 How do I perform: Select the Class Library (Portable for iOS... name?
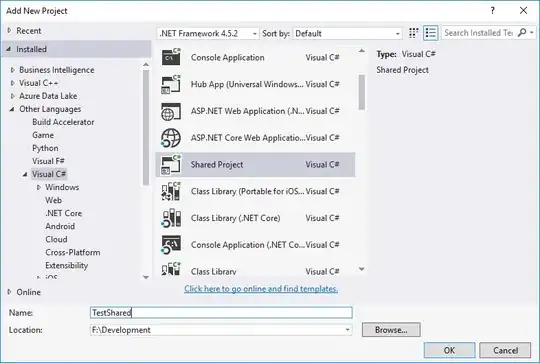coord(247,191)
